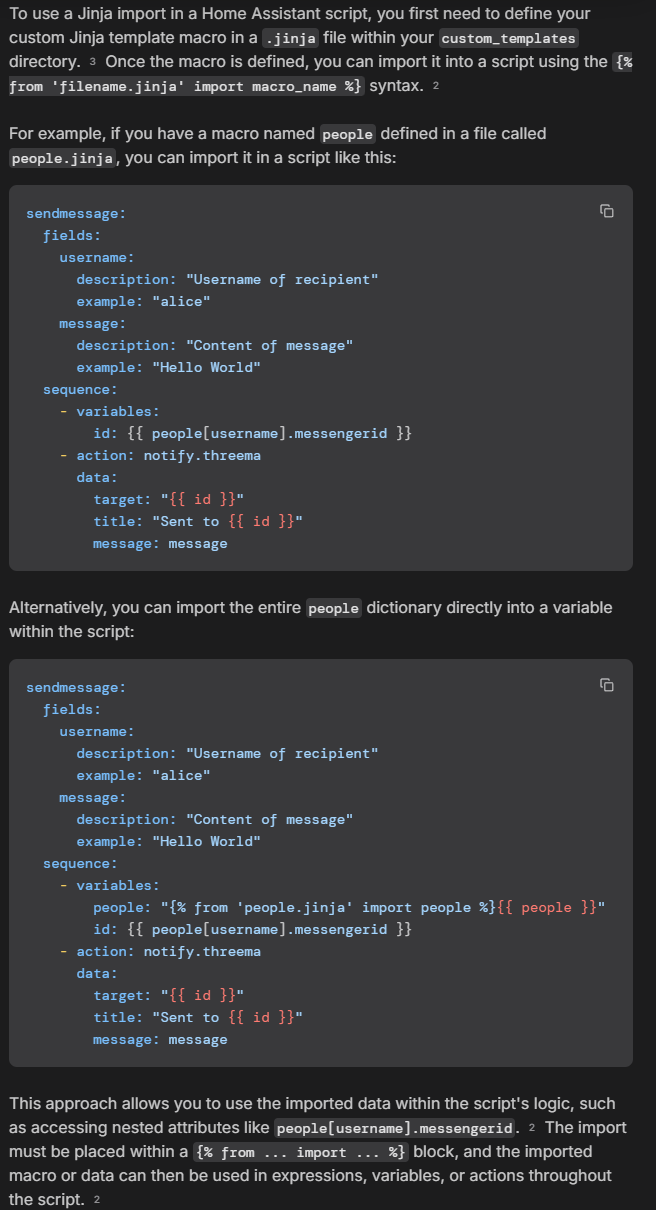Image resolution: width=656 pixels, height=1210 pixels.
Task: Open citation 2 following the messengerid inline code
Action: click(532, 1129)
